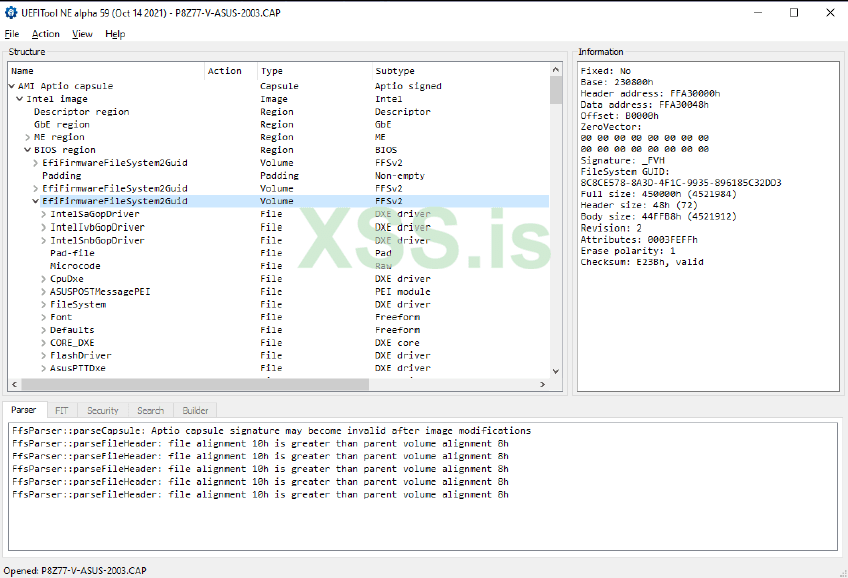
Task: Expand the Font file node
Action: click(44, 317)
